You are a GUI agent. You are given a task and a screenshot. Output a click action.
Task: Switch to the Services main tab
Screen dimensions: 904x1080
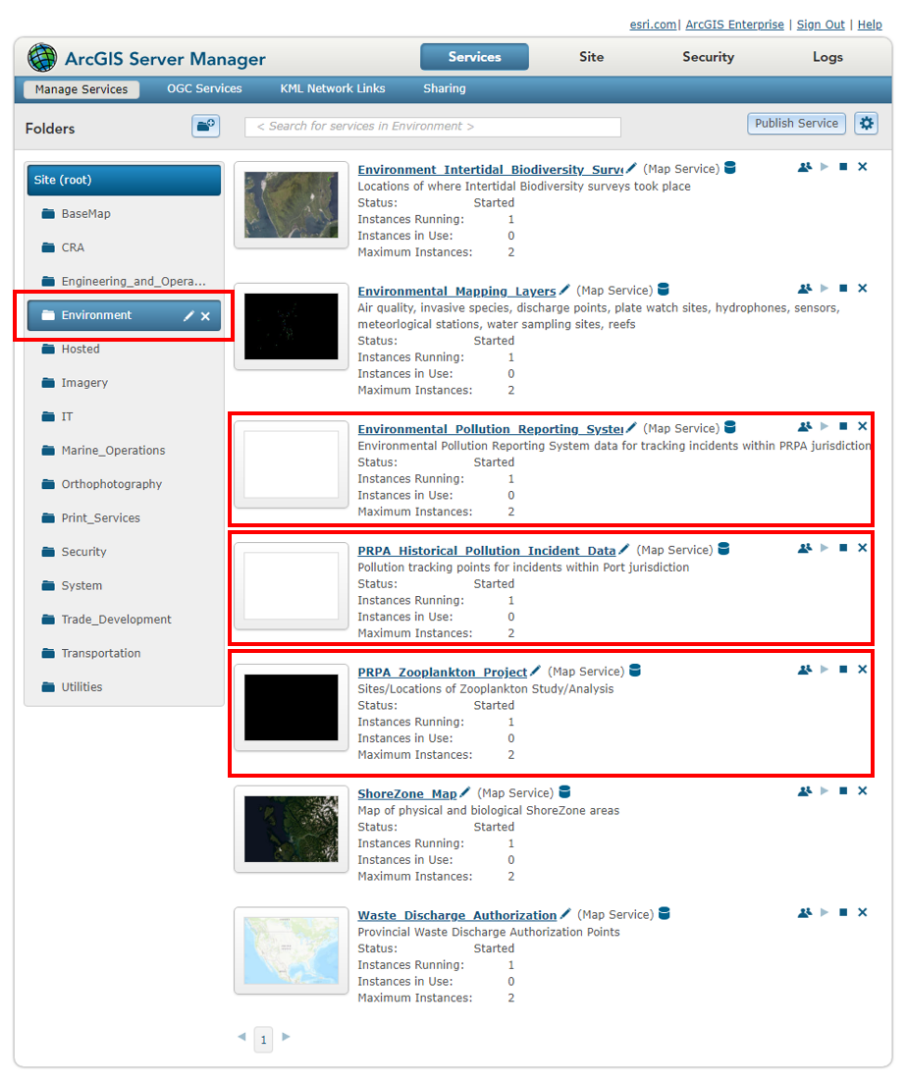(475, 57)
